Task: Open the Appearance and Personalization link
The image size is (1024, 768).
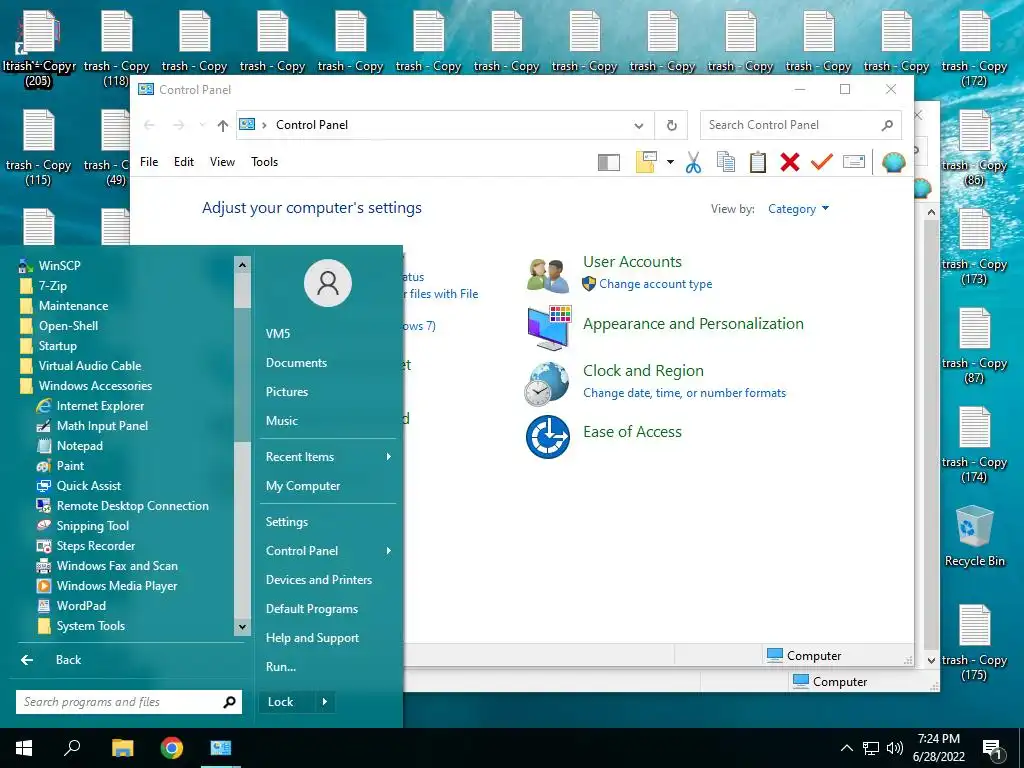Action: [x=693, y=324]
